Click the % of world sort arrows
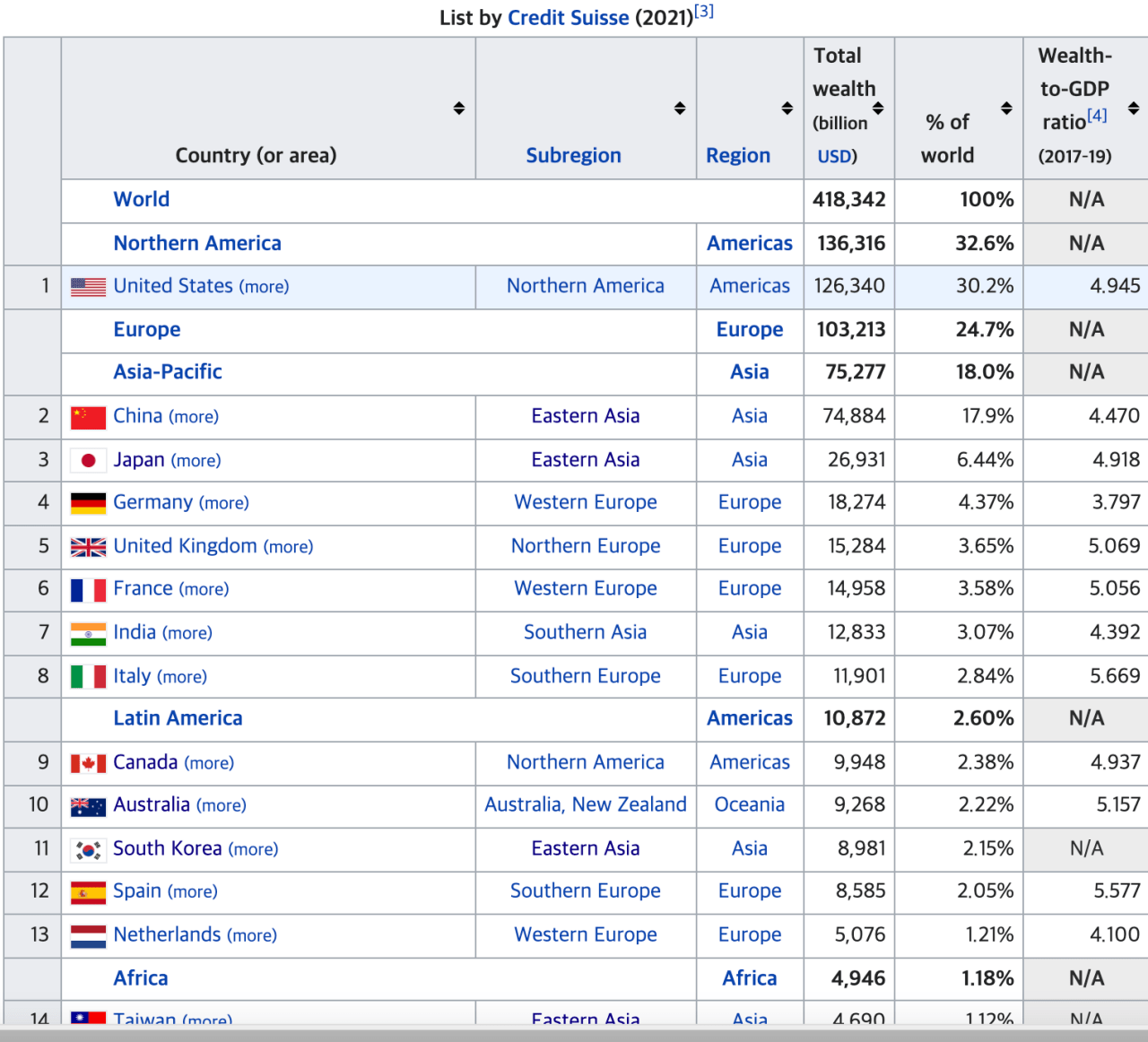Image resolution: width=1148 pixels, height=1042 pixels. coord(1006,109)
